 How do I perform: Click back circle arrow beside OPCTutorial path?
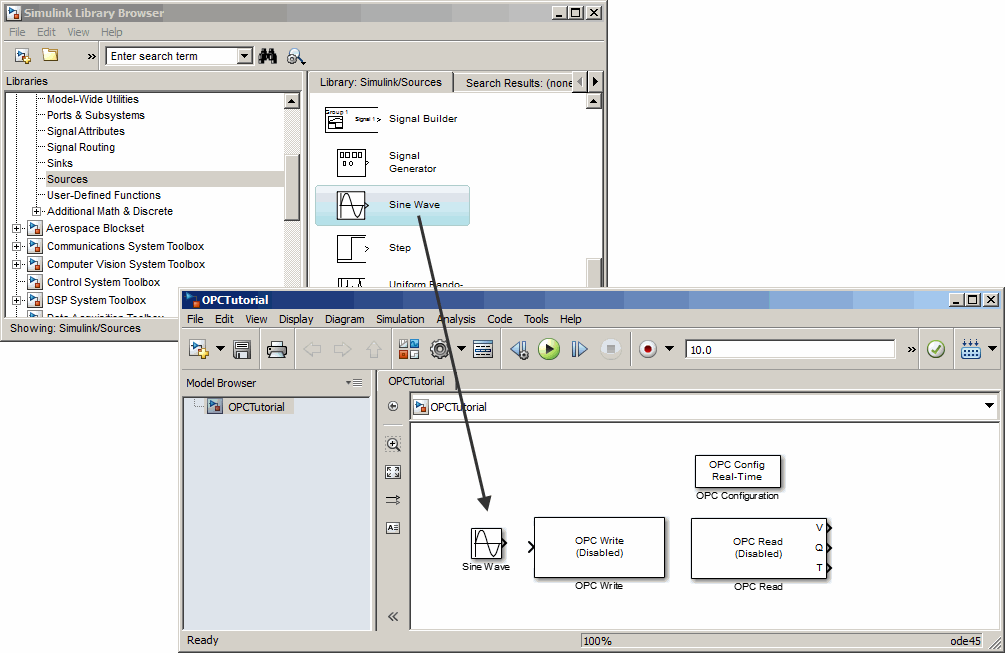coord(393,406)
